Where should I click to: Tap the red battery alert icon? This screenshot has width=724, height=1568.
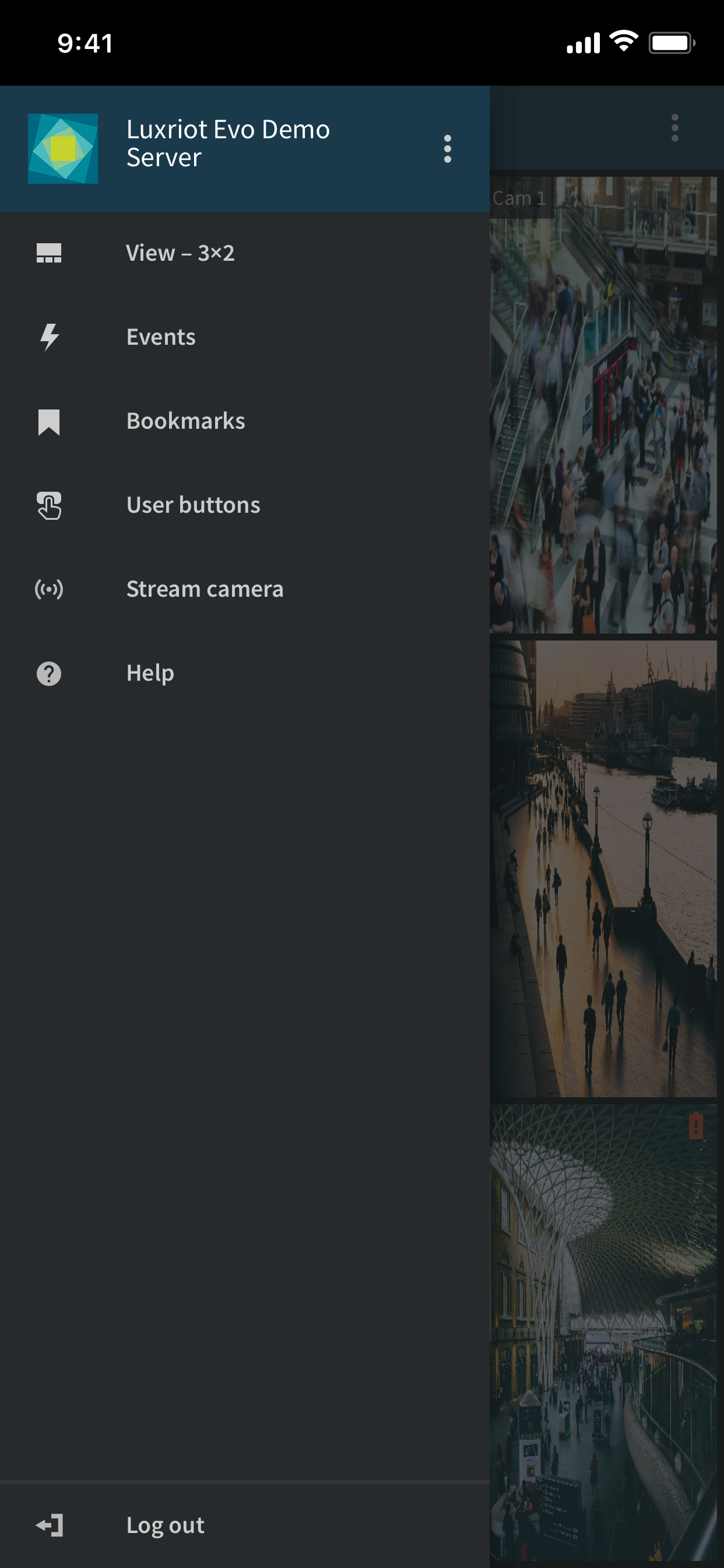coord(696,1125)
